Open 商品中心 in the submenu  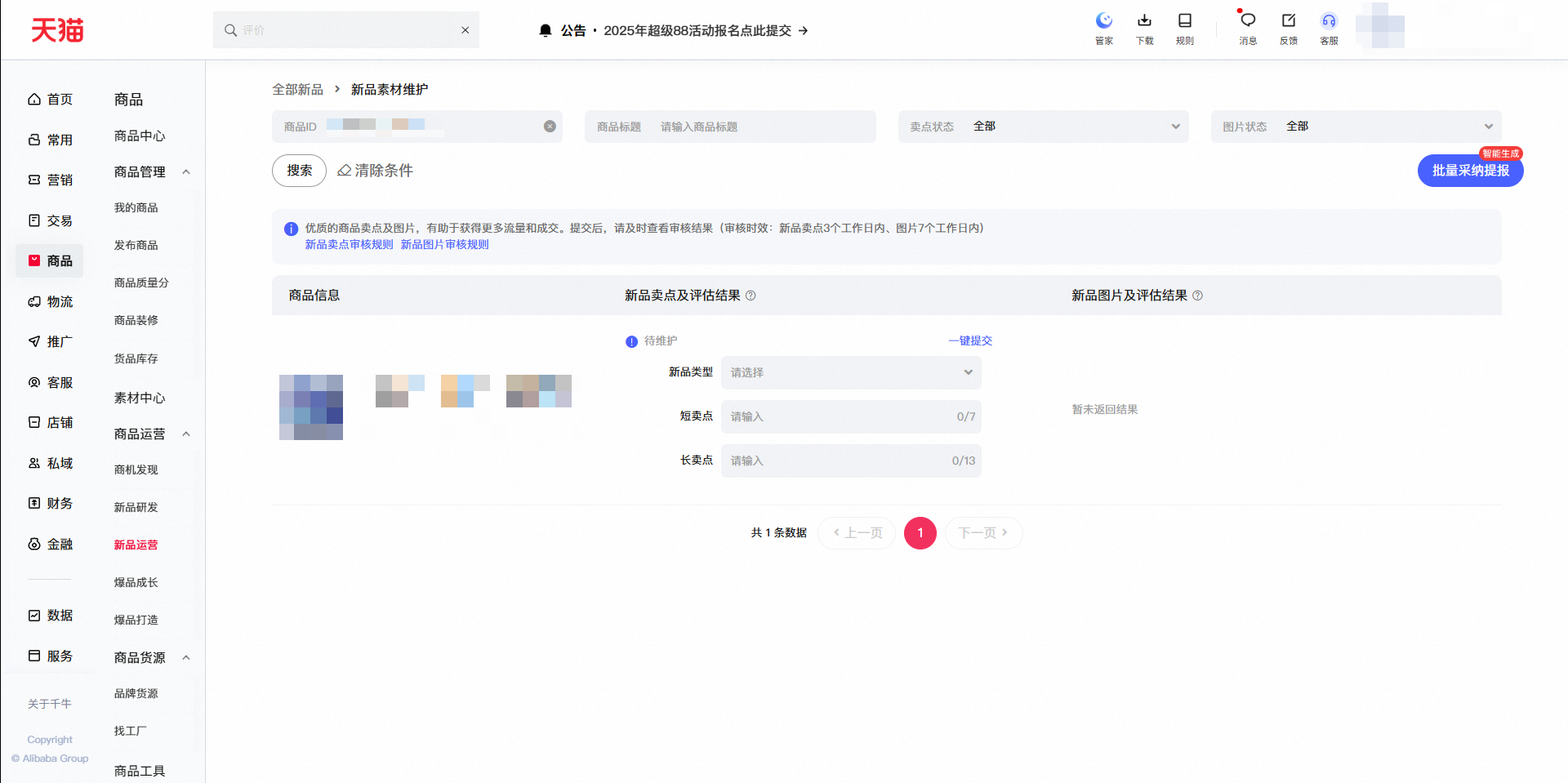coord(140,136)
